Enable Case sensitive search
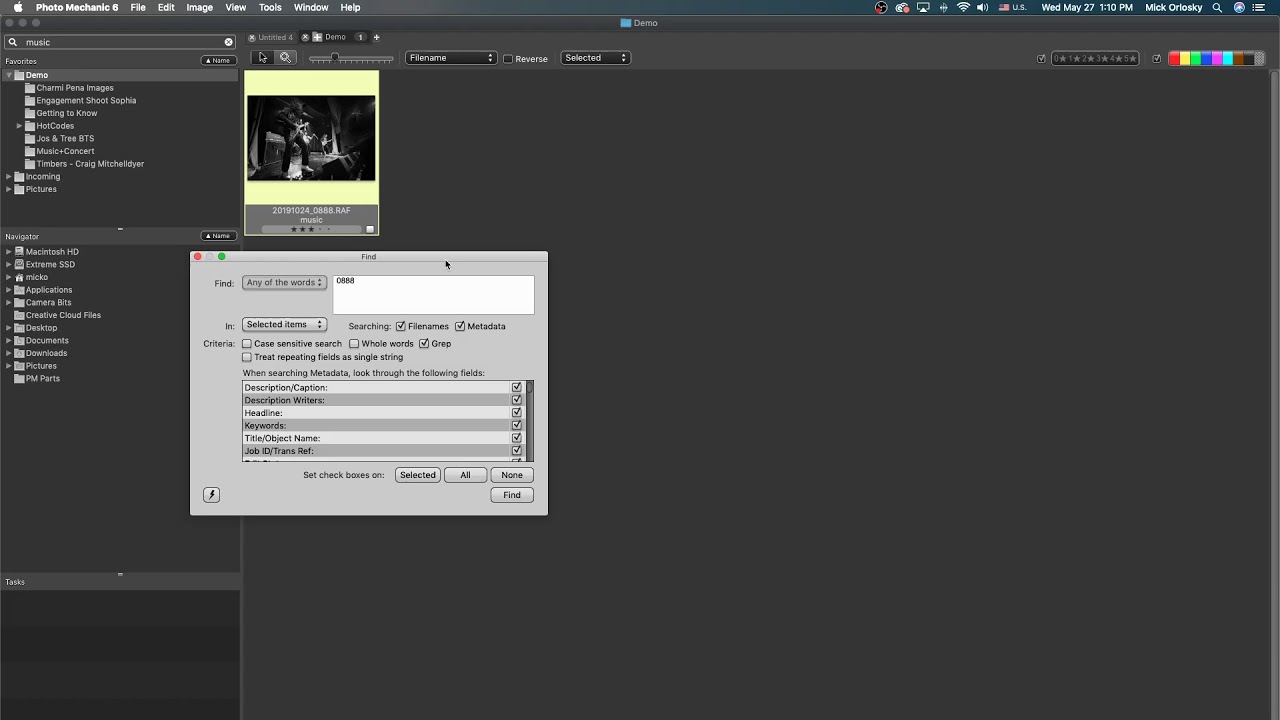The image size is (1280, 720). point(247,343)
